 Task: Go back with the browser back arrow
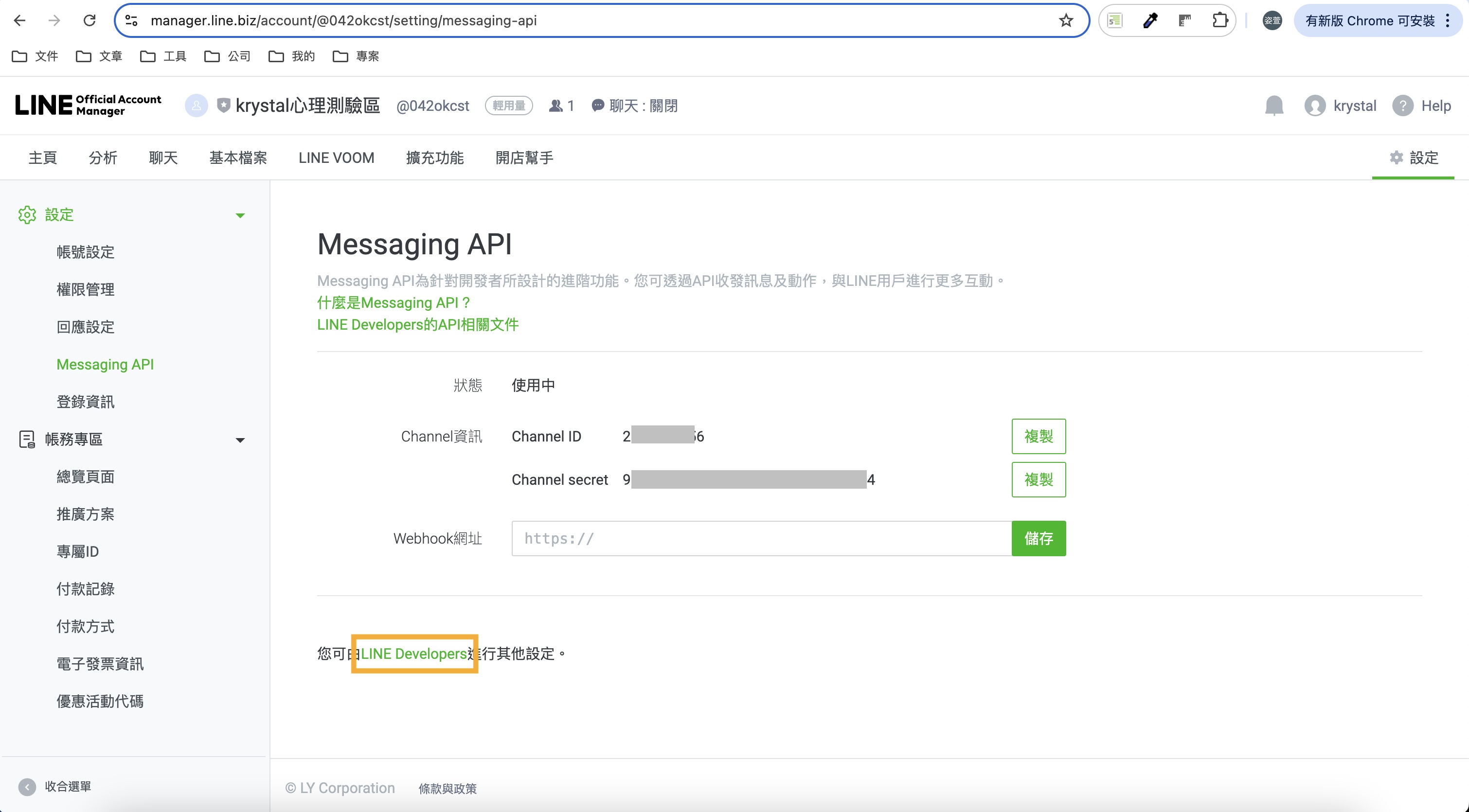tap(19, 21)
